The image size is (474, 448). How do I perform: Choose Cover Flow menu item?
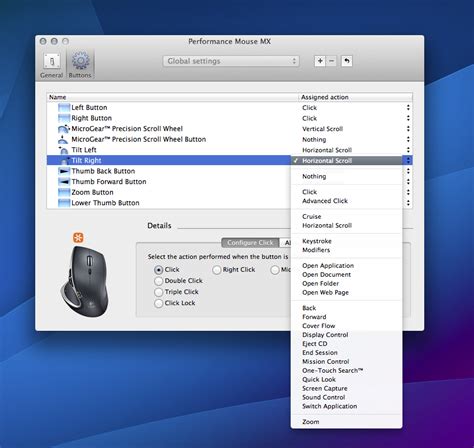point(347,326)
